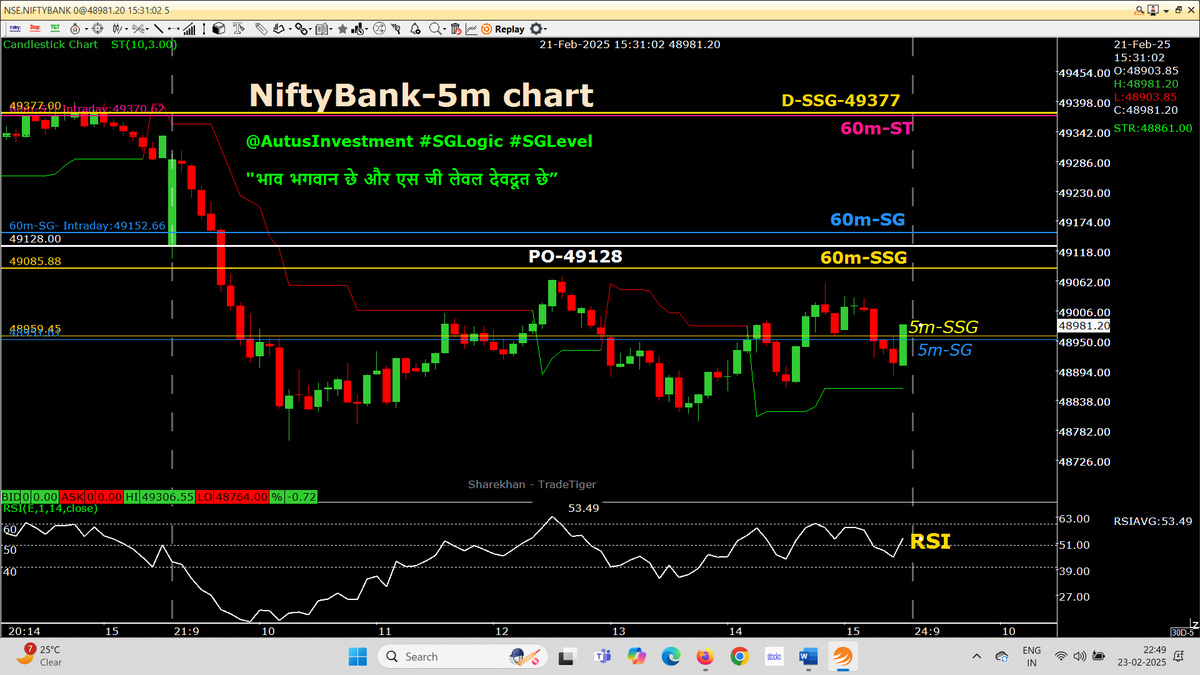The width and height of the screenshot is (1200, 675).
Task: Click the paperclip attach icon
Action: coord(260,29)
